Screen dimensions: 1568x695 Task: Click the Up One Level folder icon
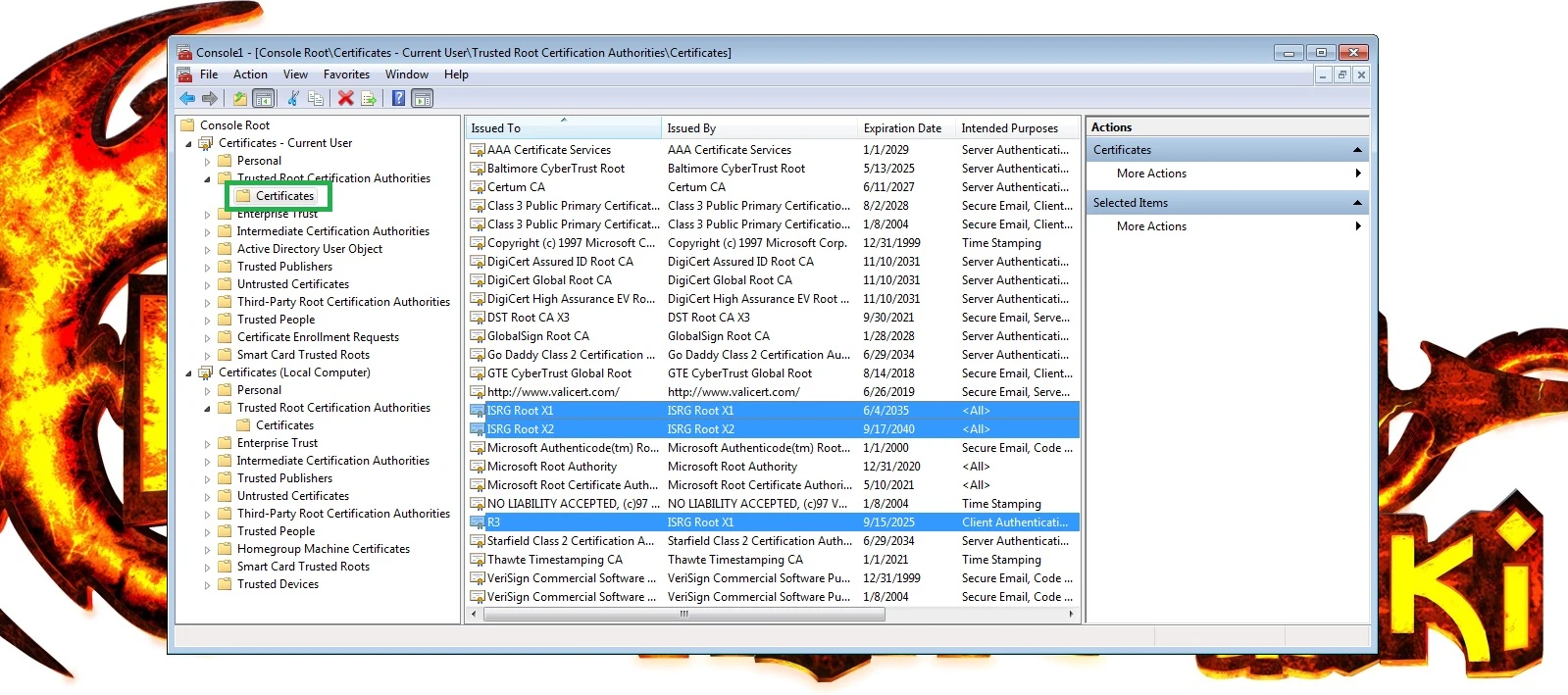point(239,98)
